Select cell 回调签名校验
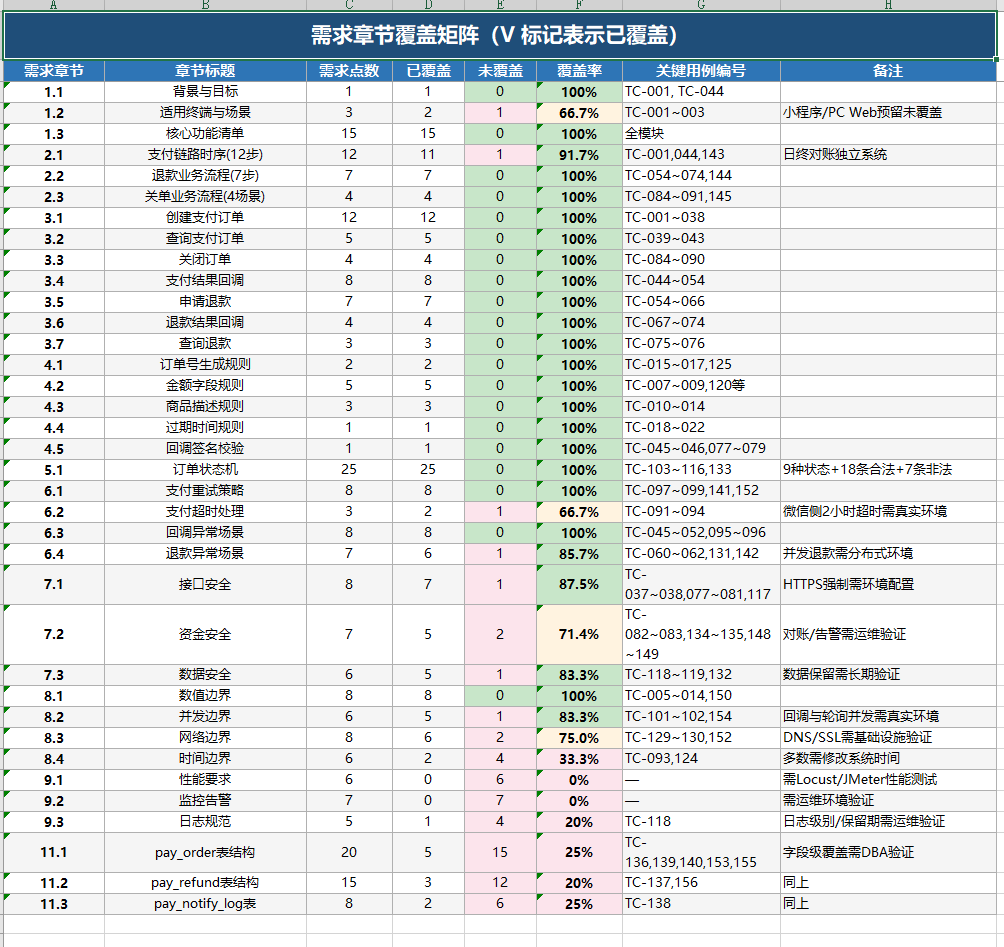The width and height of the screenshot is (1004, 947). tap(206, 449)
